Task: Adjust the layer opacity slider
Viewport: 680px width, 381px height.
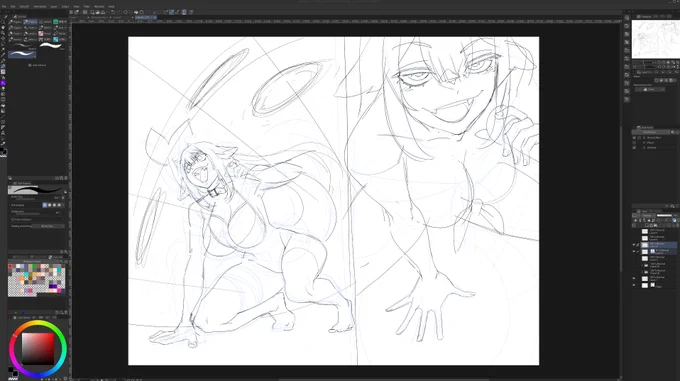Action: 664,215
